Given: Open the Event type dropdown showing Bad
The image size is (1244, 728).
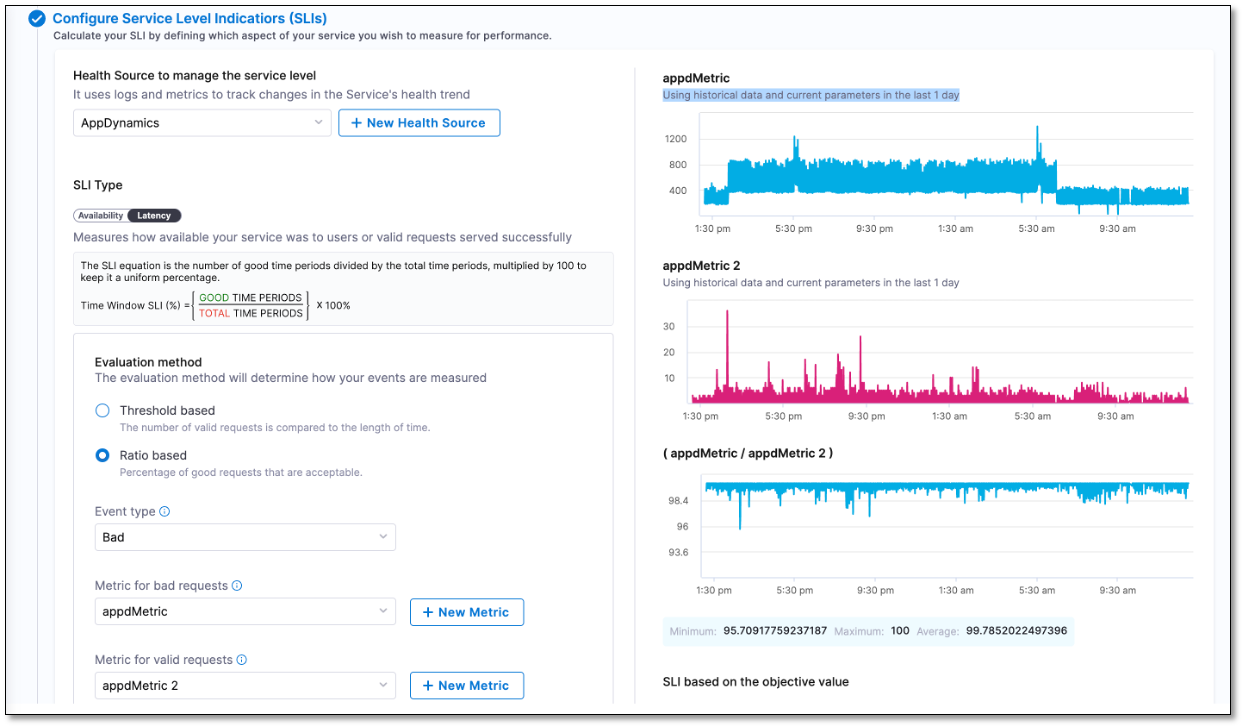Looking at the screenshot, I should pyautogui.click(x=245, y=537).
